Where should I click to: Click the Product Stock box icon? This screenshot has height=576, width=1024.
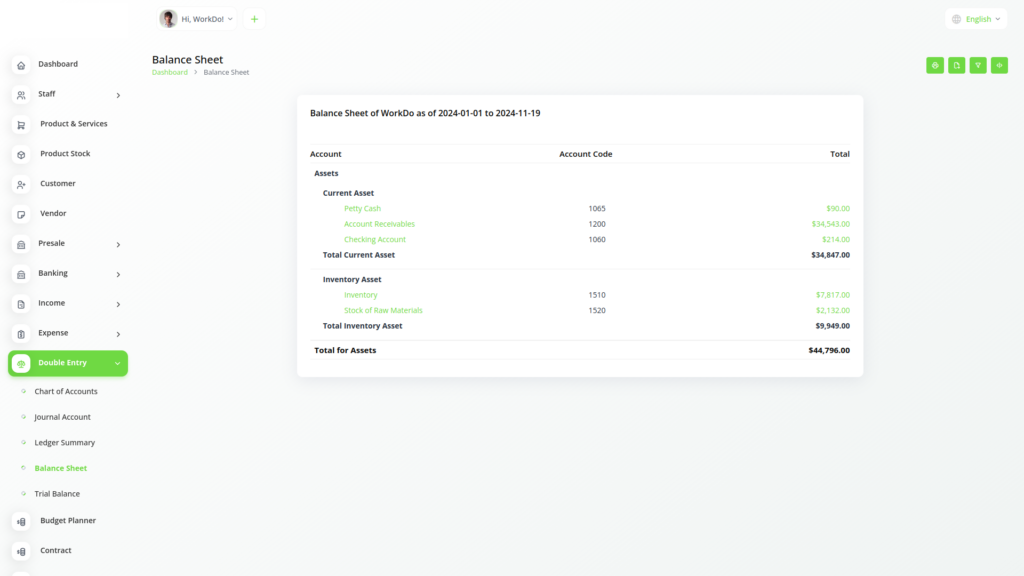point(21,155)
